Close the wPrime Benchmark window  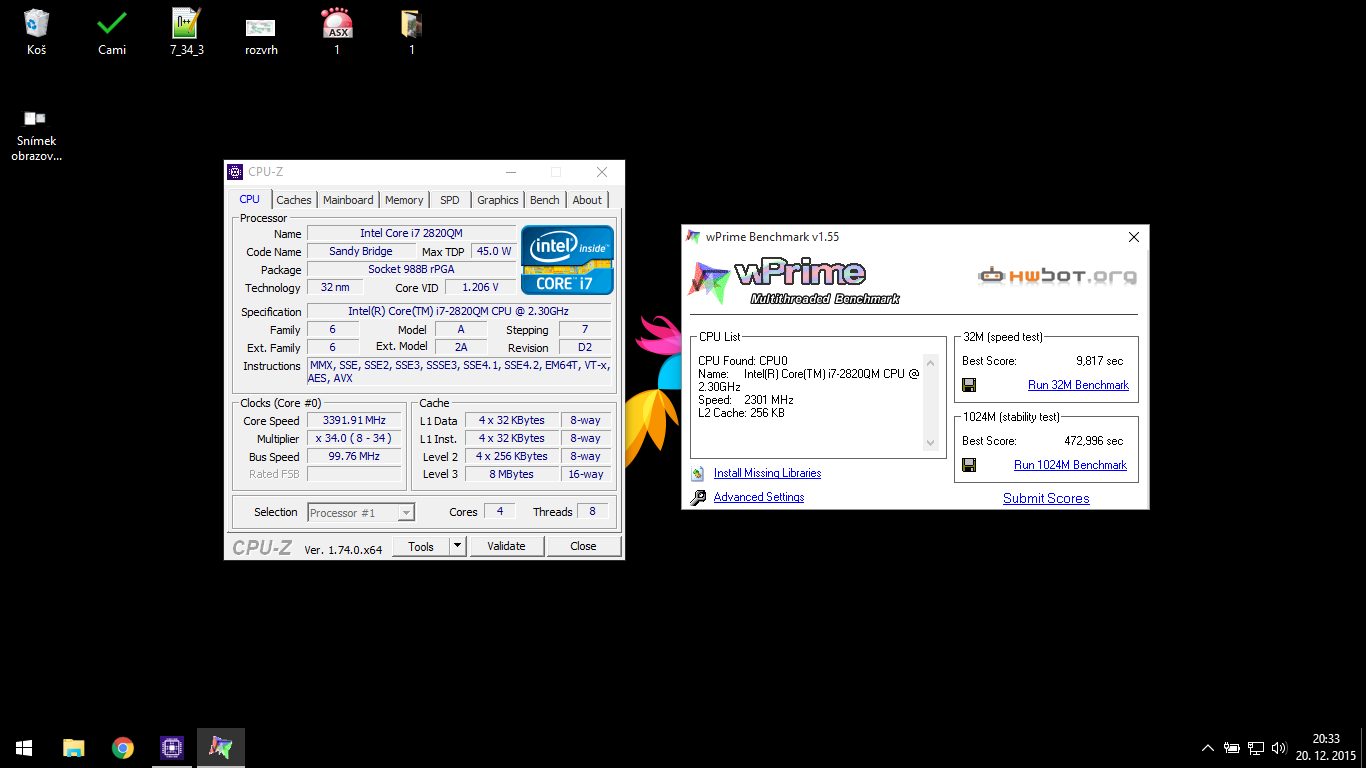pyautogui.click(x=1134, y=237)
